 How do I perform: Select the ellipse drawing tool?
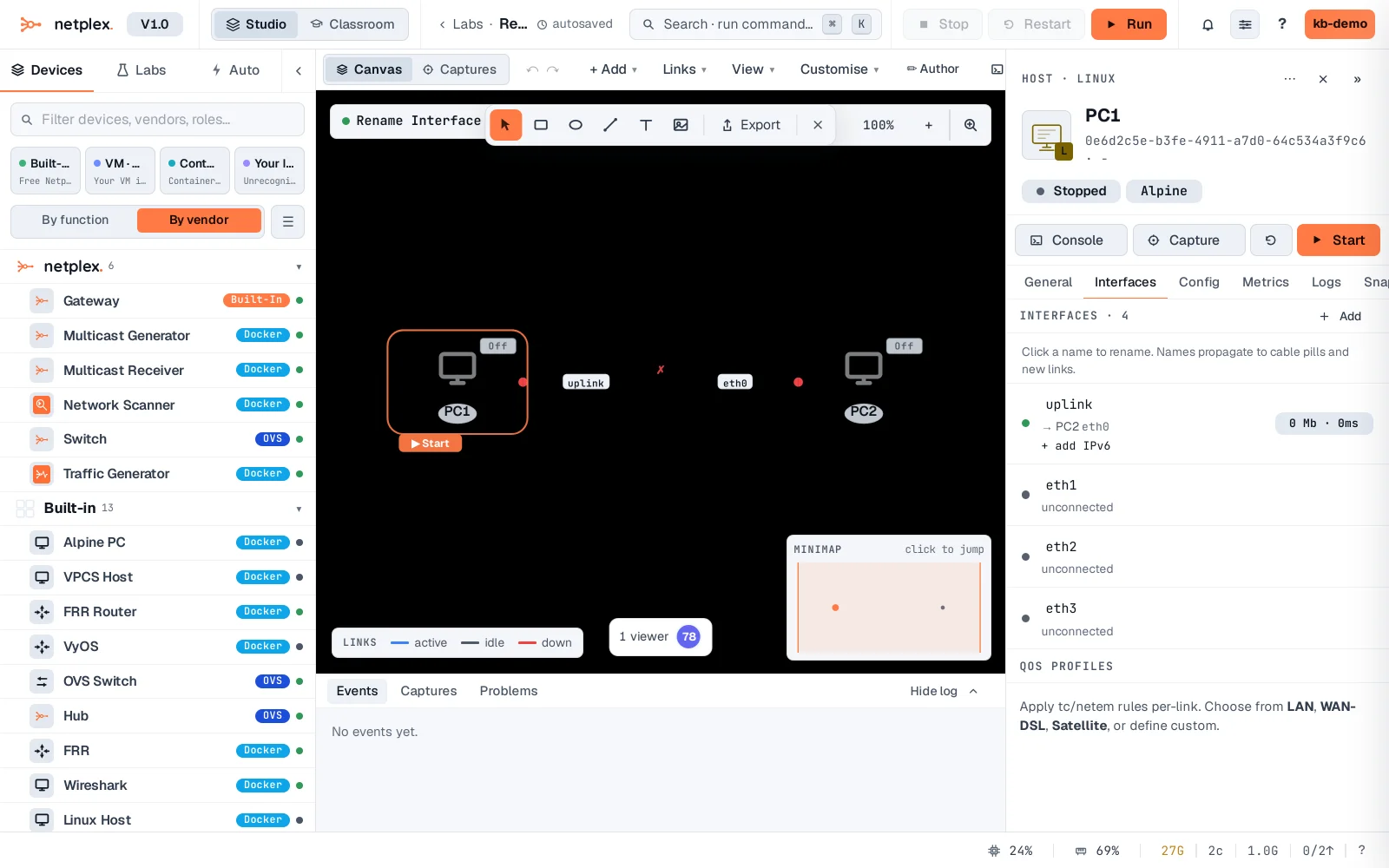(576, 125)
